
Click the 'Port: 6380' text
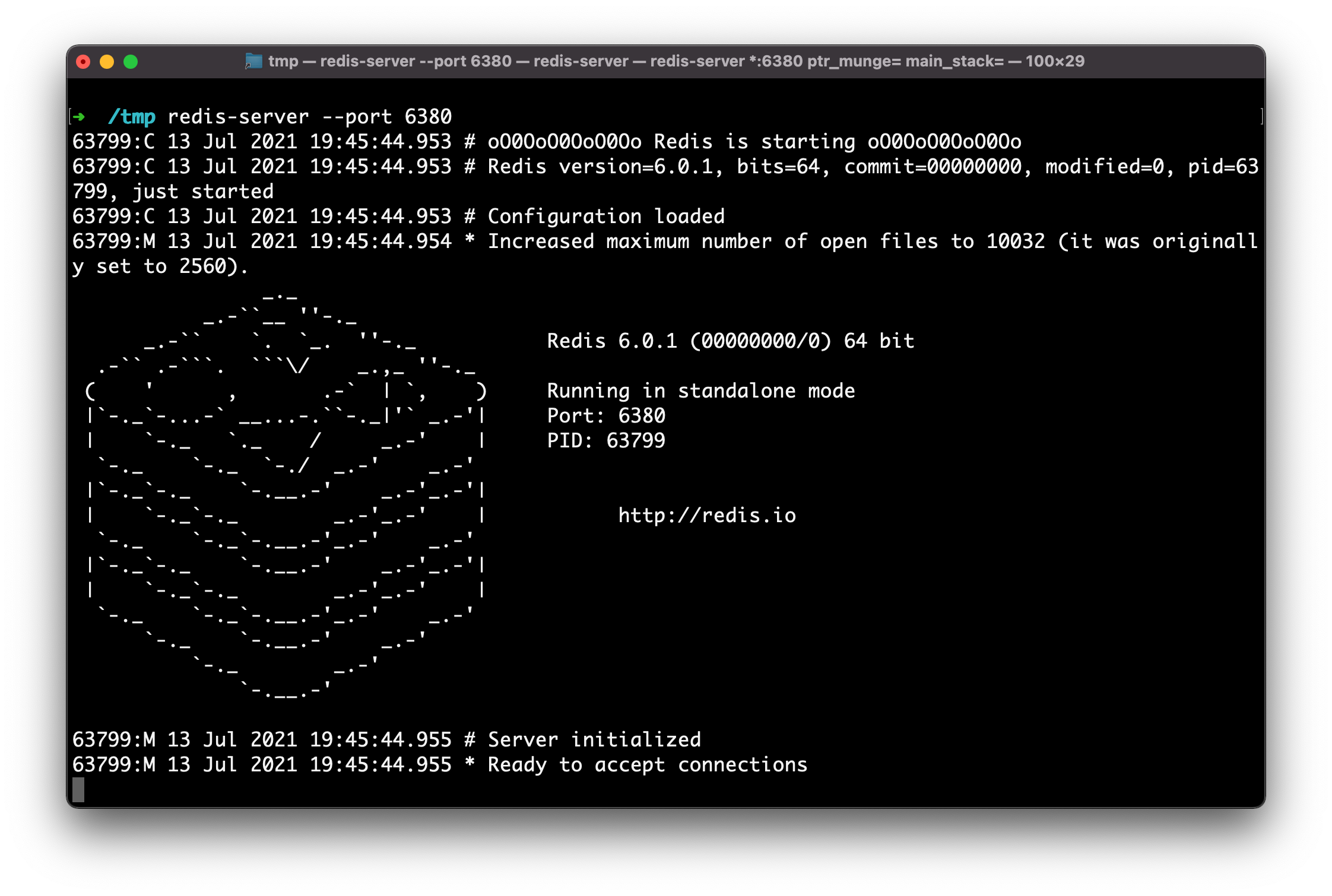tap(605, 415)
